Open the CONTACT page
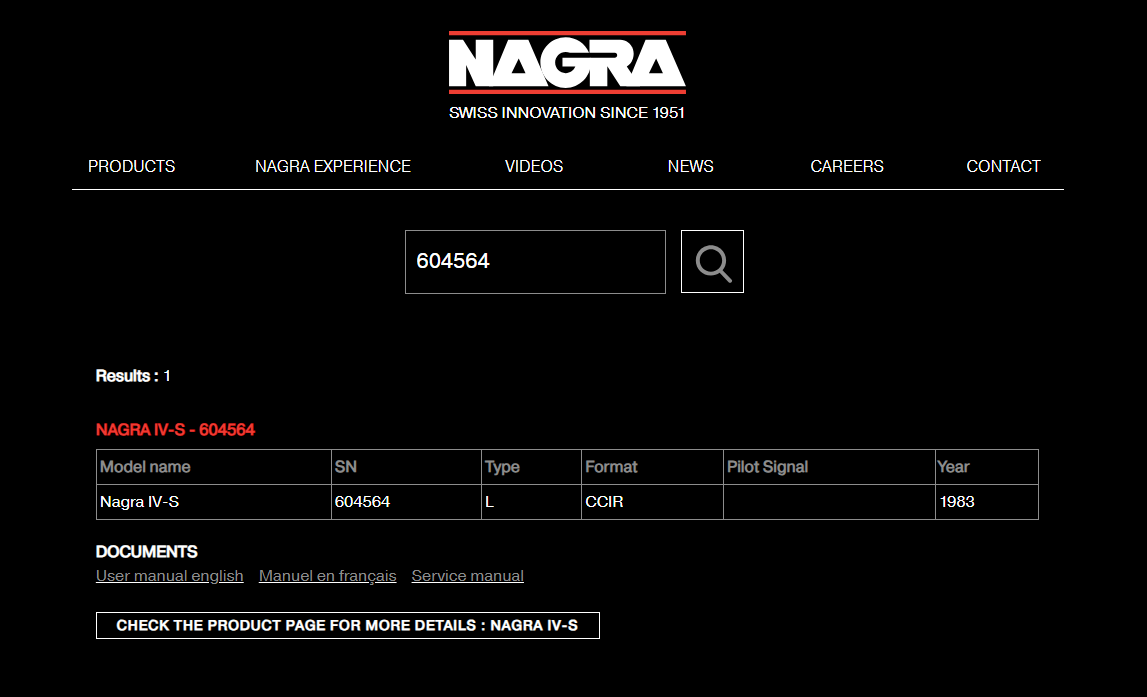 [x=1004, y=167]
